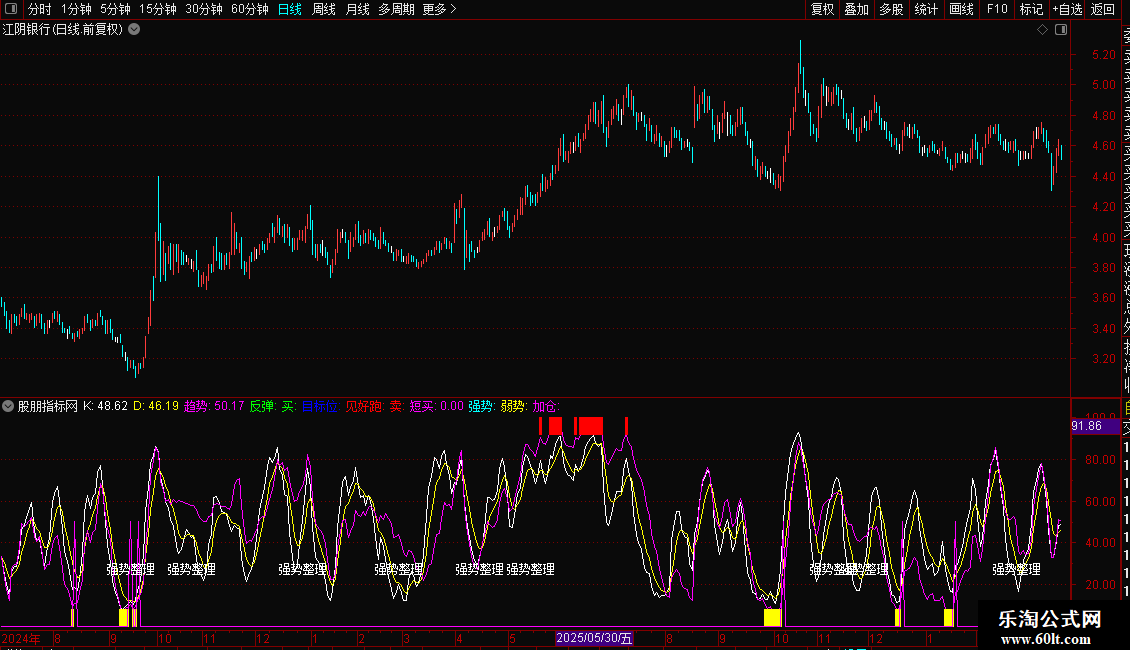Toggle the left sidebar panel icon
Viewport: 1130px width, 650px height.
point(11,9)
